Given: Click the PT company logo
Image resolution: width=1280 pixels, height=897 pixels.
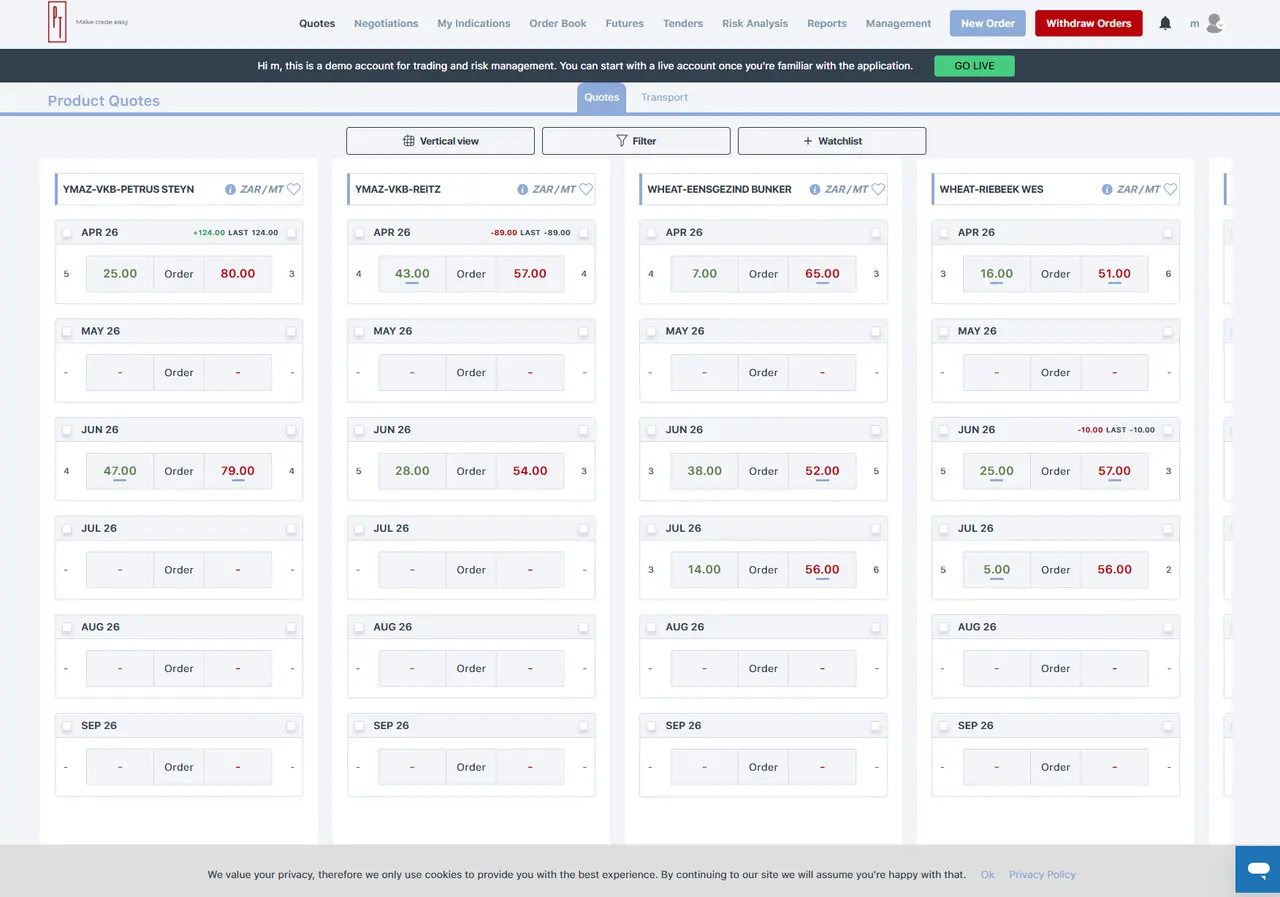Looking at the screenshot, I should click(x=57, y=22).
